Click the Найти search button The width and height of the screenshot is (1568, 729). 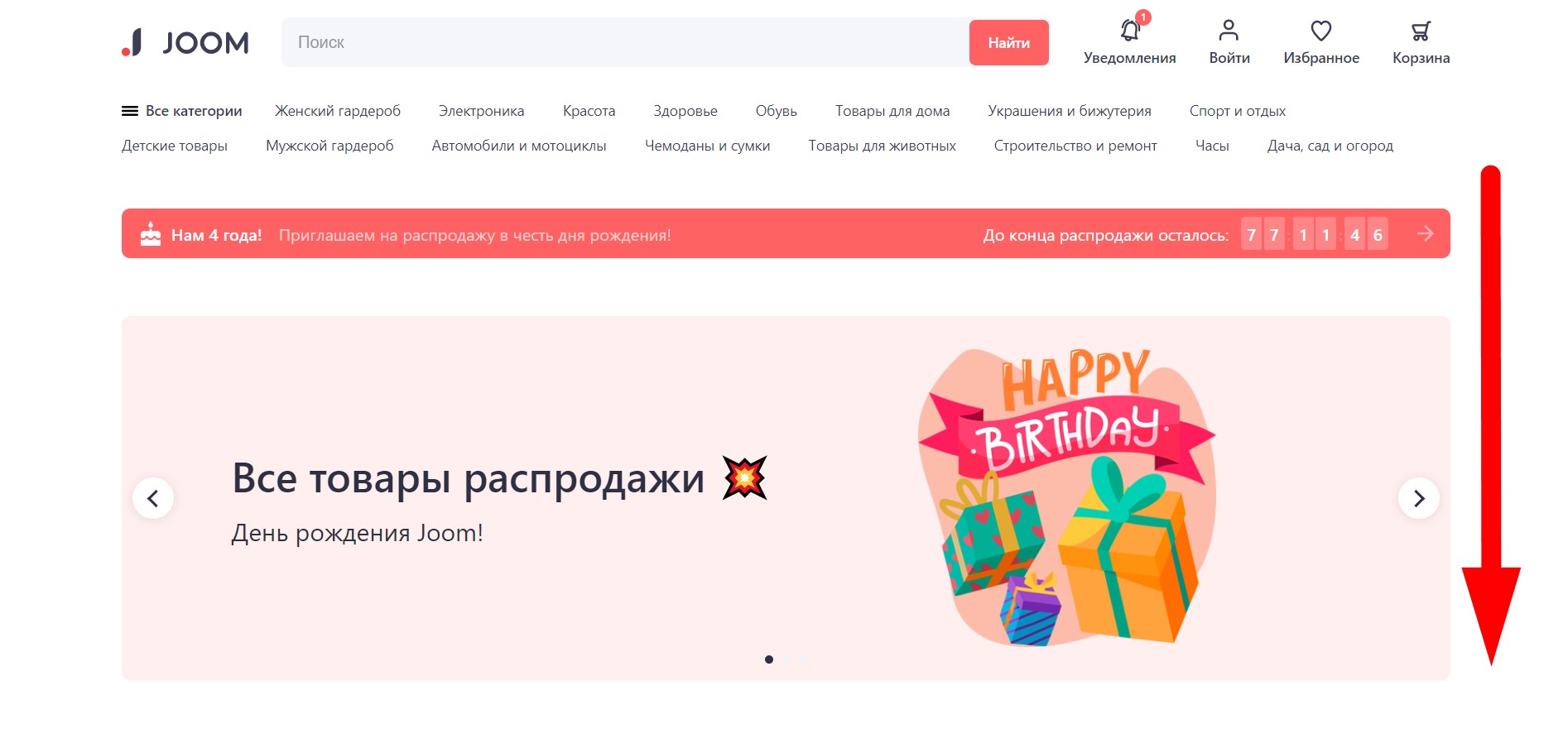1008,42
